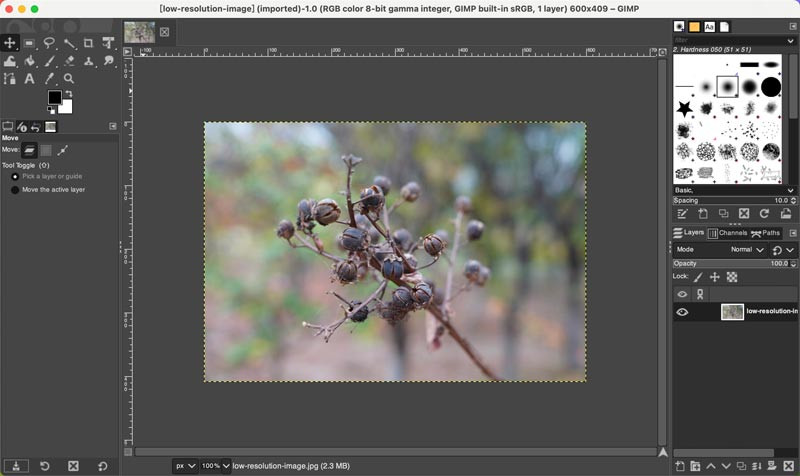The height and width of the screenshot is (476, 800).
Task: Select the Bucket Fill tool
Action: (x=29, y=61)
